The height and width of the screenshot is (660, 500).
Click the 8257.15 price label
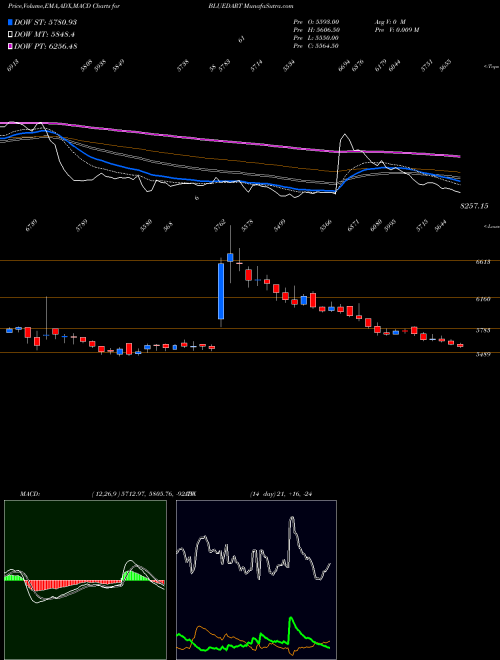pos(474,206)
